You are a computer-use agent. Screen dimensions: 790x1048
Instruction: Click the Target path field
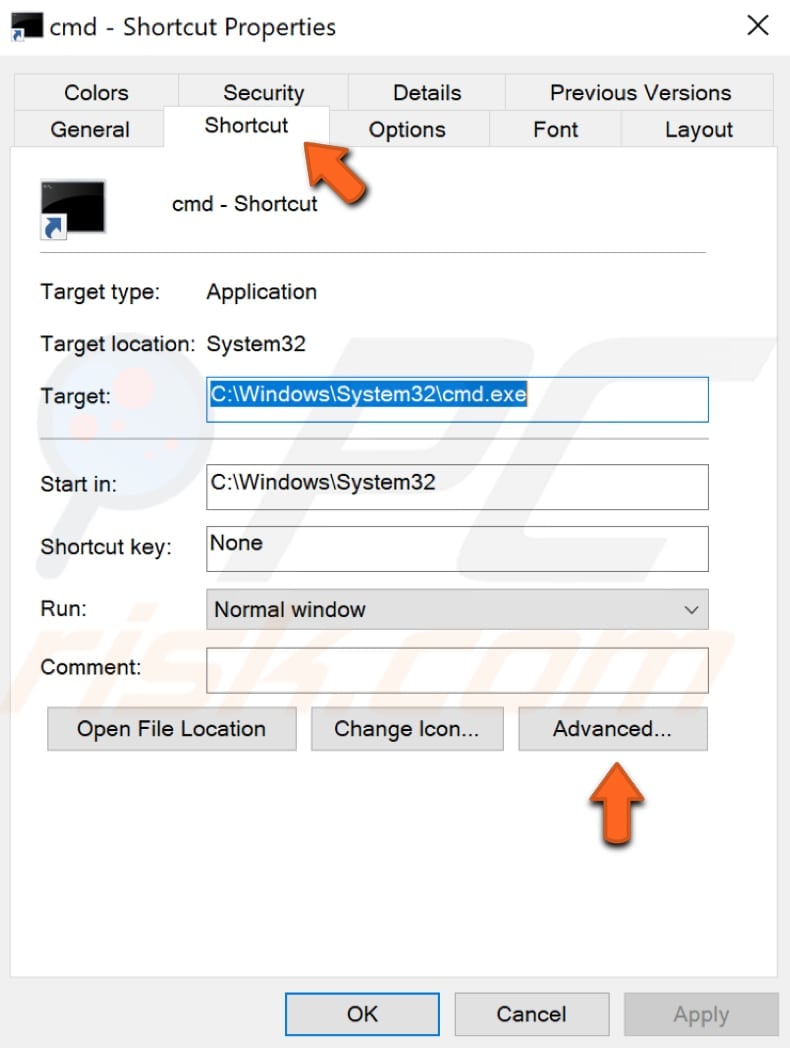coord(457,400)
